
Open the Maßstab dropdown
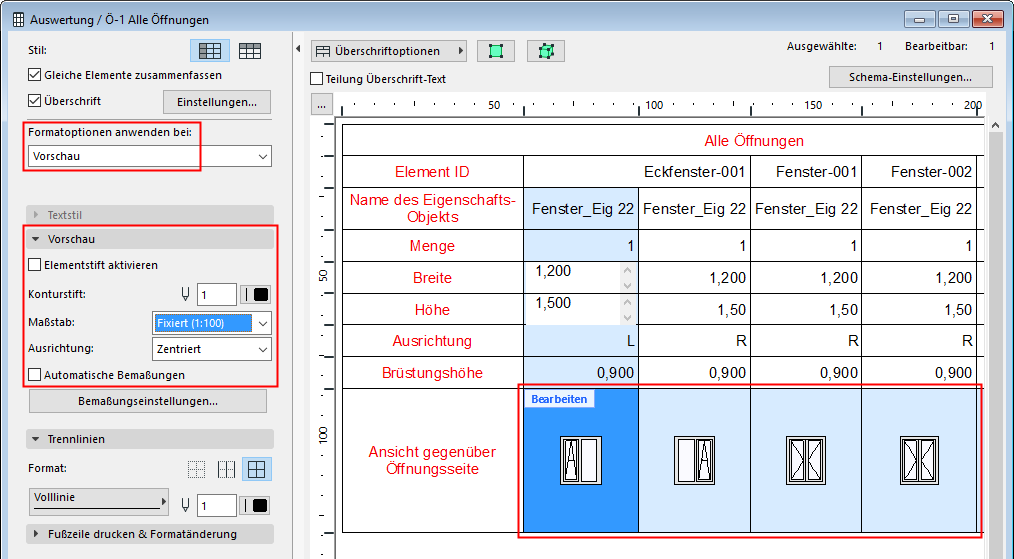click(212, 323)
